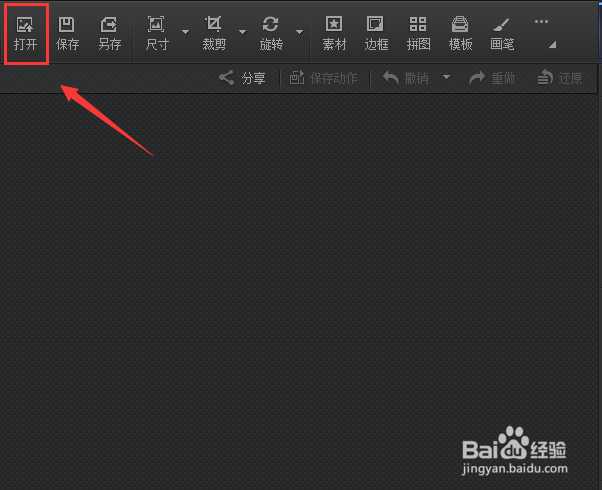
Task: Select the 画笔 brush tool
Action: pyautogui.click(x=502, y=34)
